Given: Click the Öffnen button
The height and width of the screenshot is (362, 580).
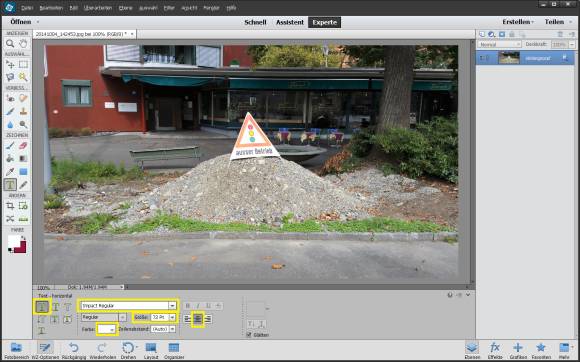Looking at the screenshot, I should [21, 22].
